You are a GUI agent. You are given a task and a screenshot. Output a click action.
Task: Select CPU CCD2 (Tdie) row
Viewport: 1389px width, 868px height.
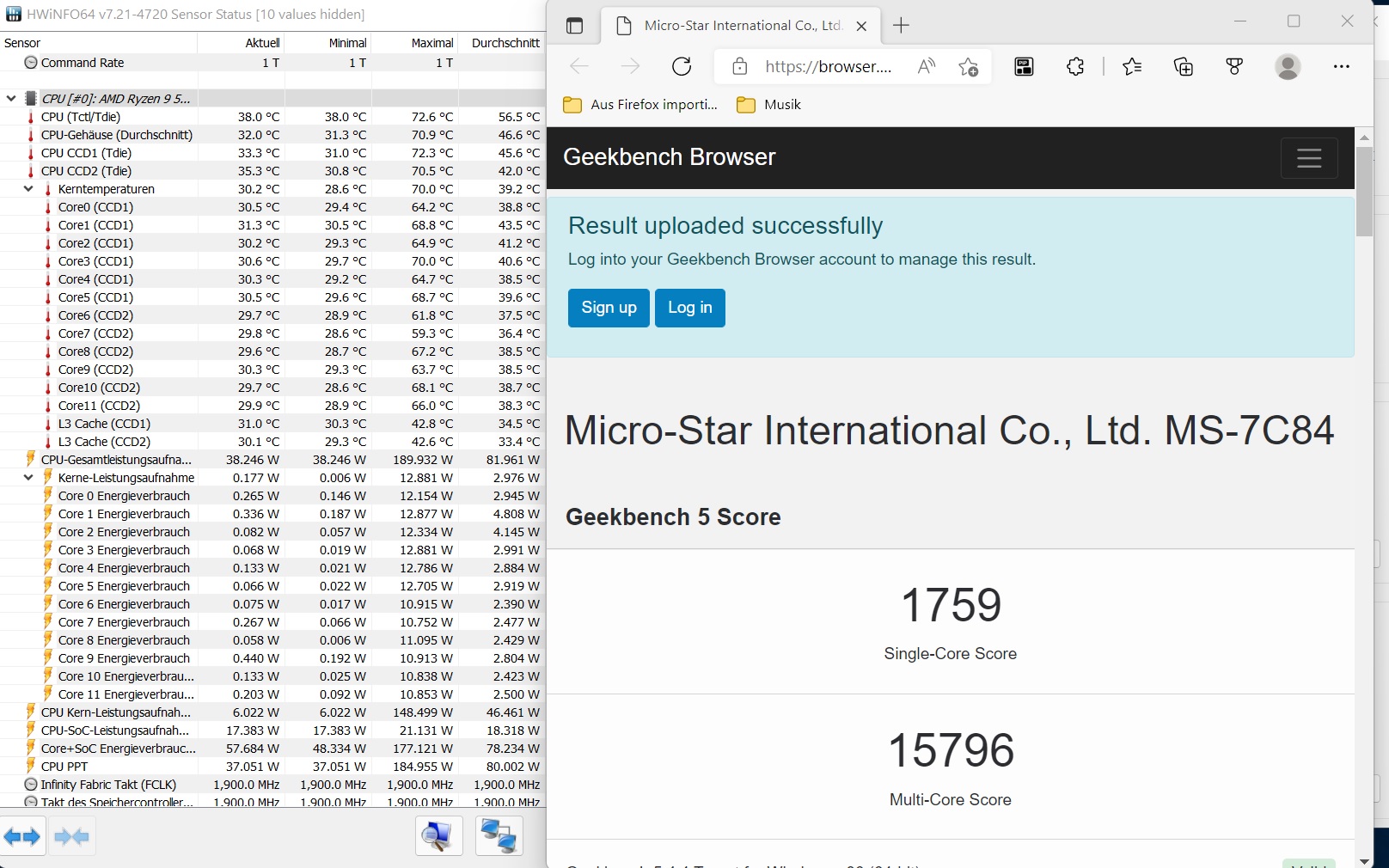[272, 171]
